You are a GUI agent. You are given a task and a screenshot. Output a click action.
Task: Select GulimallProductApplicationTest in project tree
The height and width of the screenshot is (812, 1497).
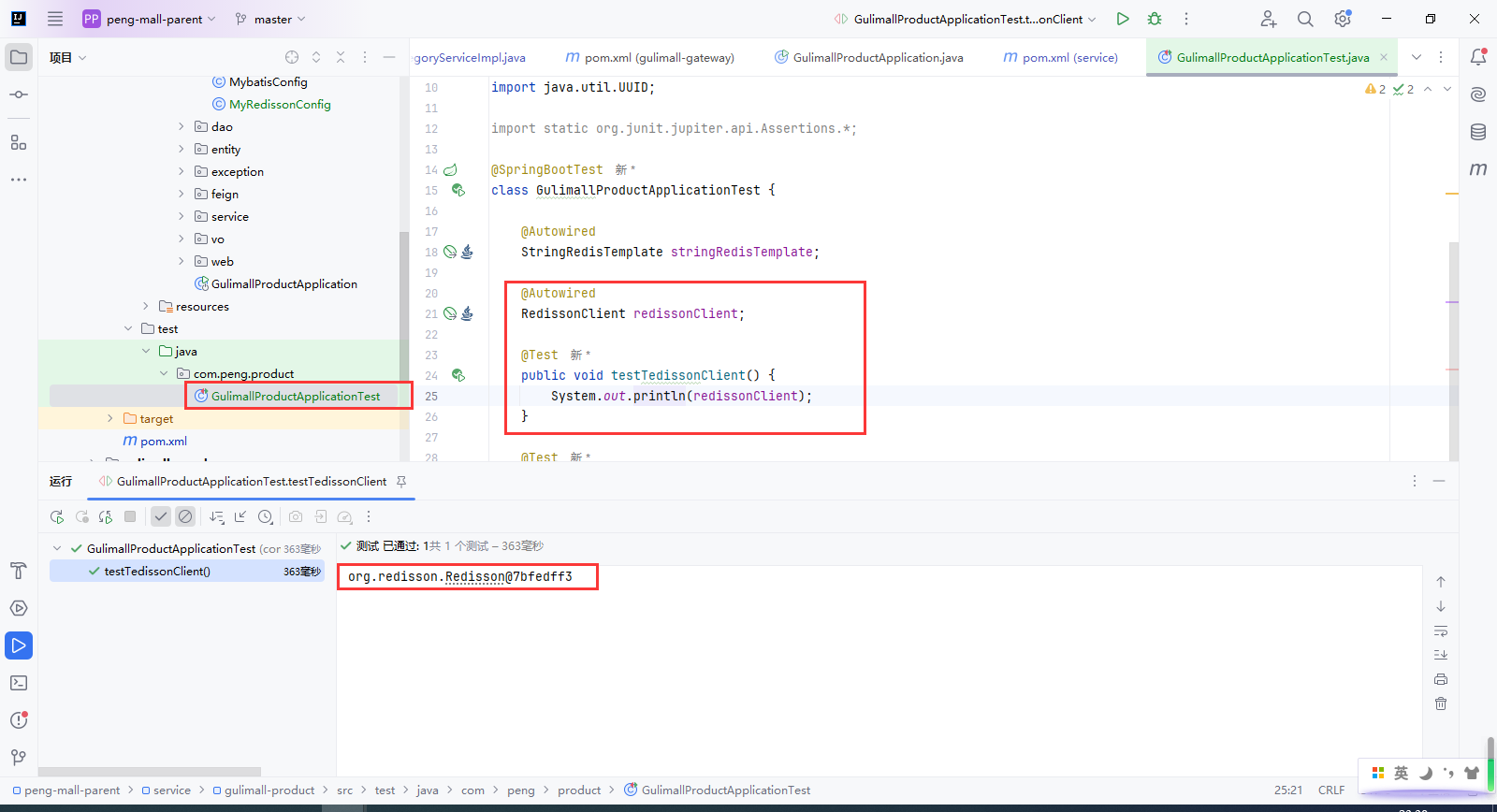(x=296, y=396)
